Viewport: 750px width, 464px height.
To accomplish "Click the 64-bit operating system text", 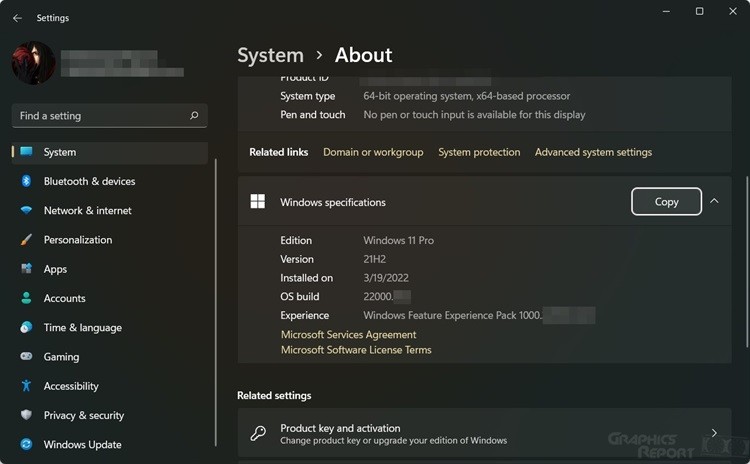I will 466,96.
